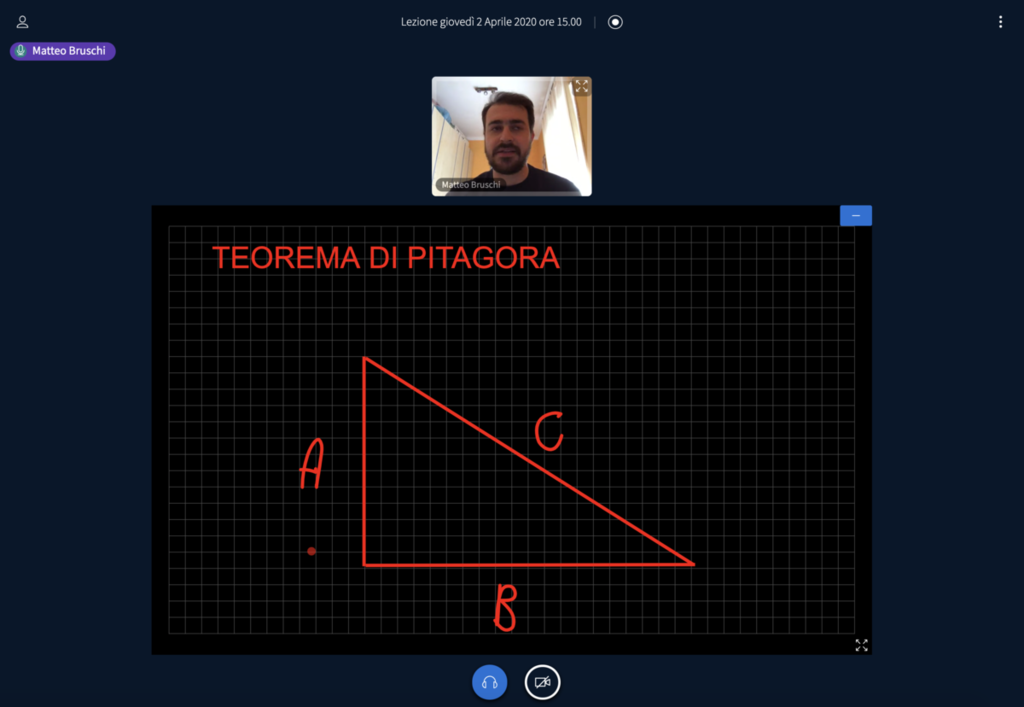Hide the presentation with the blue minus button
This screenshot has width=1024, height=707.
[855, 215]
